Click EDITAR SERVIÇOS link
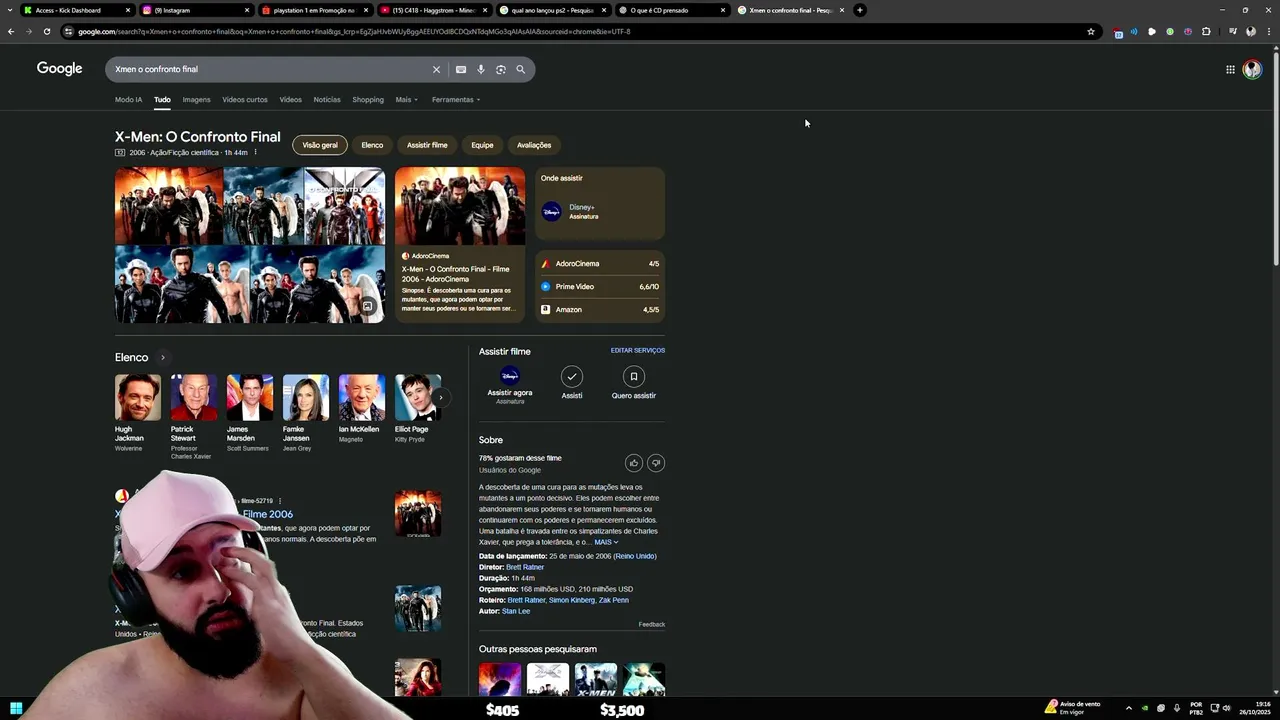 (638, 351)
